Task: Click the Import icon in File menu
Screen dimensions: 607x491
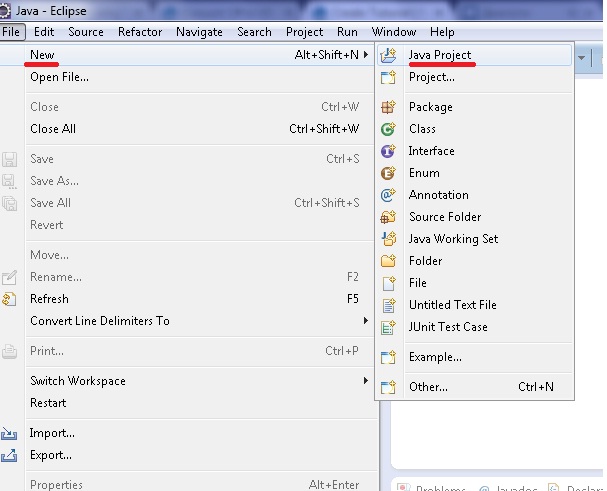Action: (x=9, y=433)
